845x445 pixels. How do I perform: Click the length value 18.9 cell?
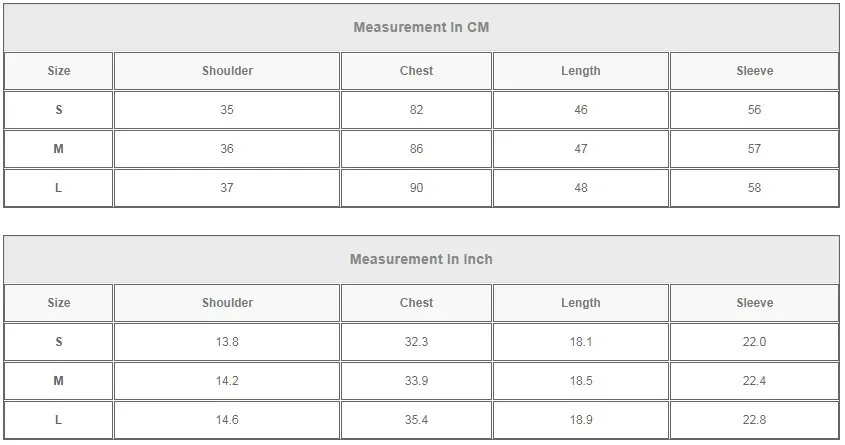click(580, 420)
